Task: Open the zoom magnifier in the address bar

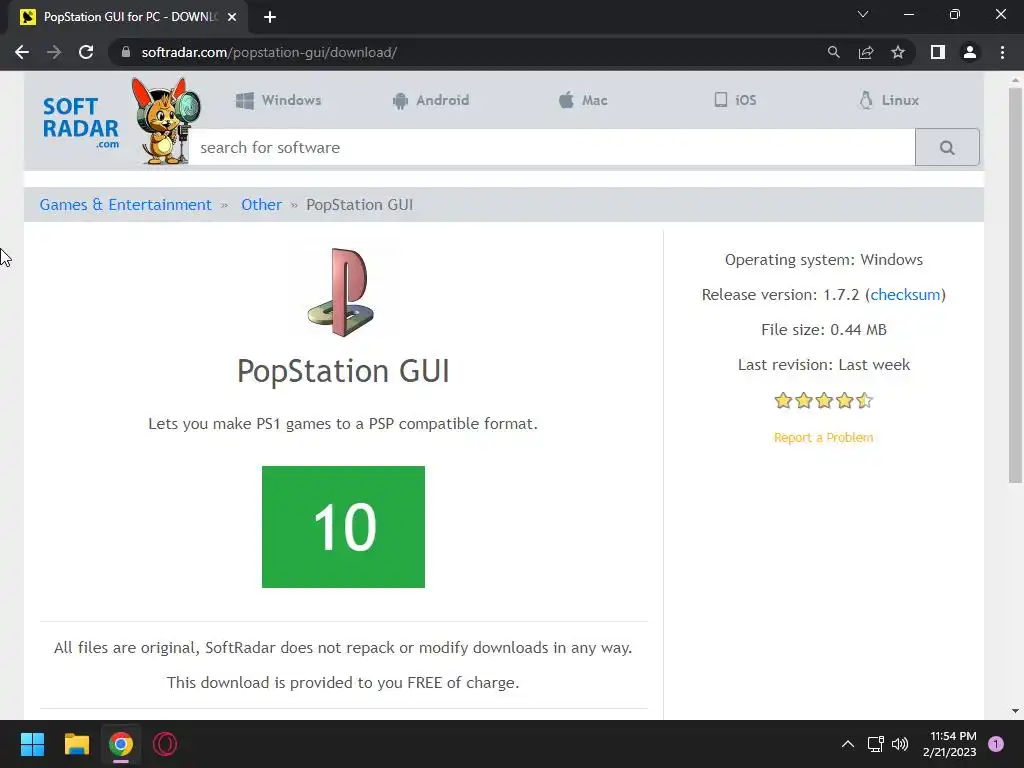Action: point(833,52)
